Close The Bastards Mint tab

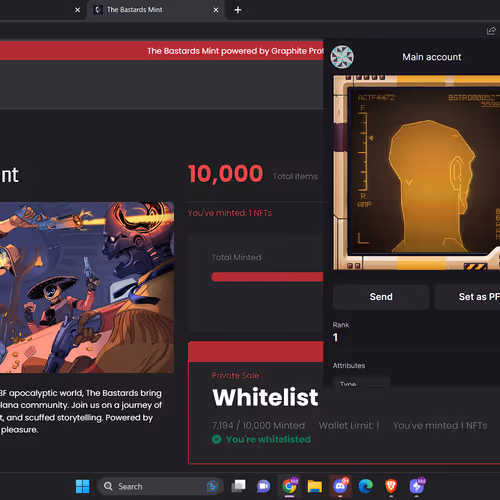pyautogui.click(x=216, y=10)
